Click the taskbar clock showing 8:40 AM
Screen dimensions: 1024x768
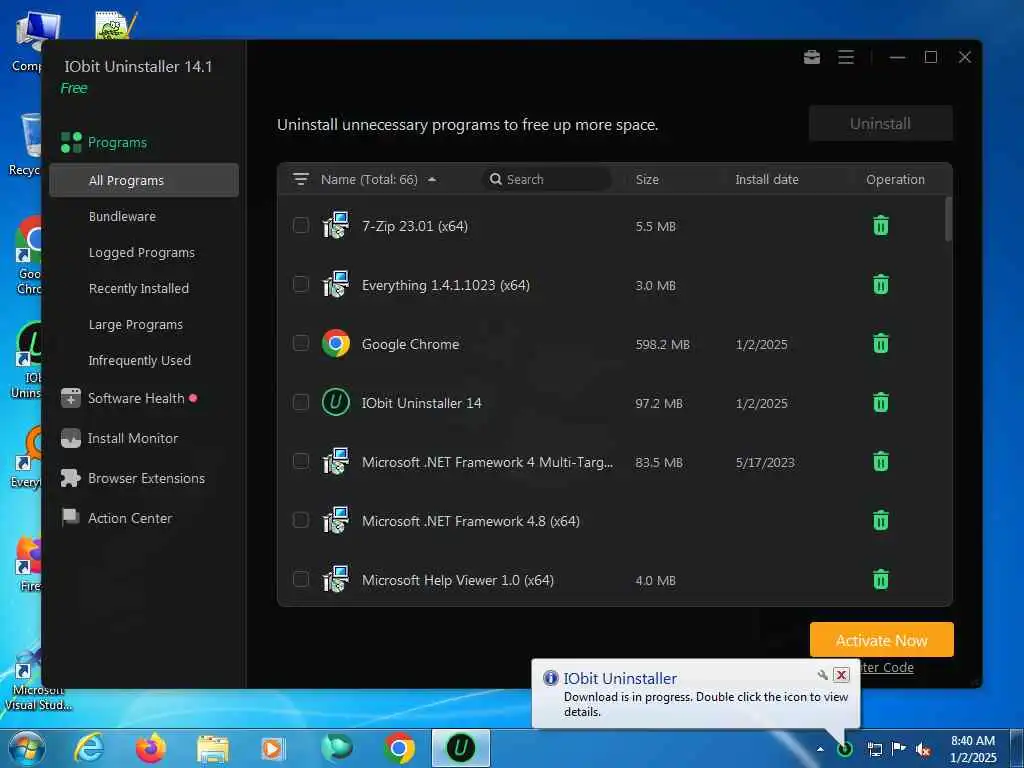click(973, 749)
